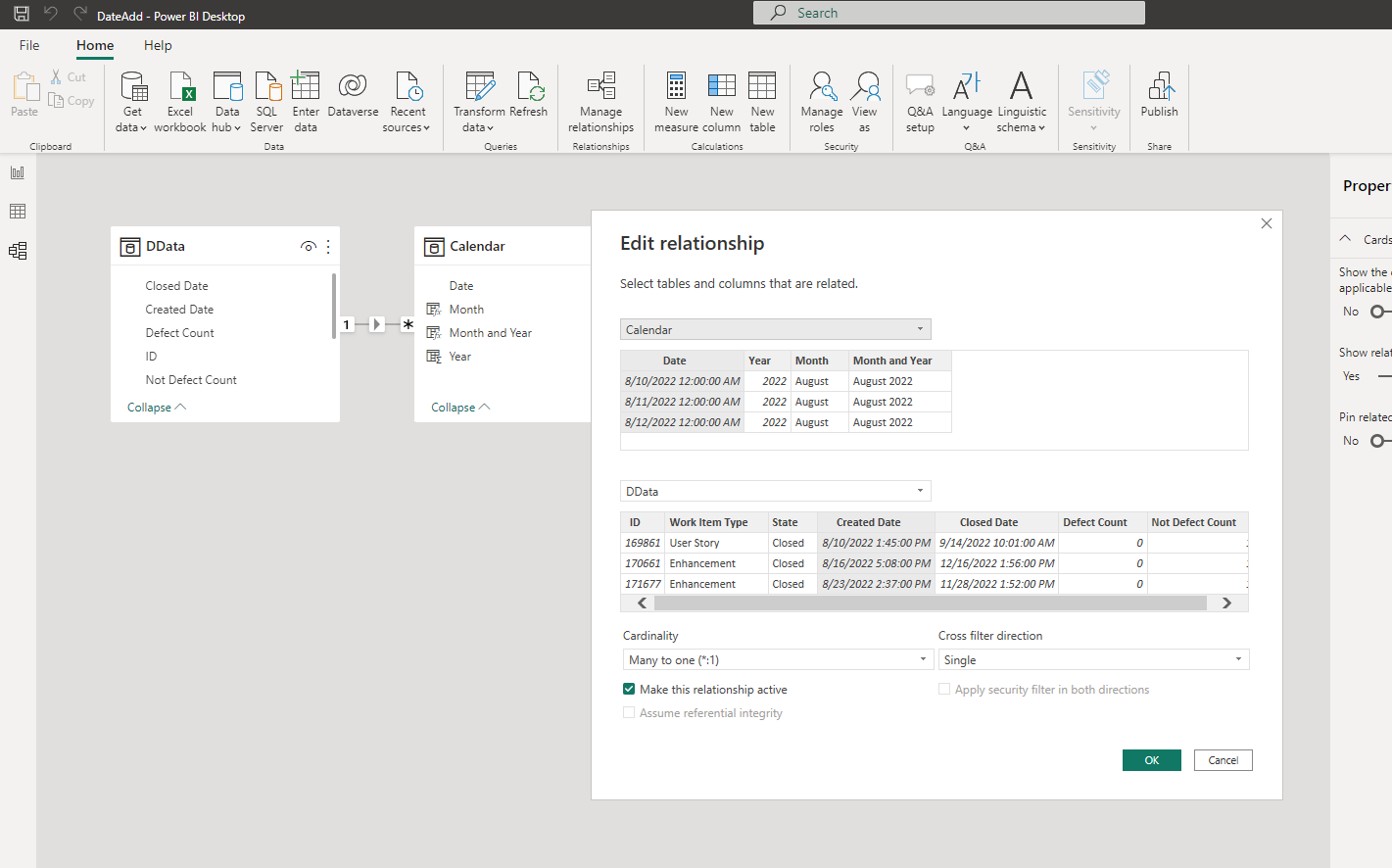Import from Excel workbook
The image size is (1392, 868).
click(x=180, y=102)
